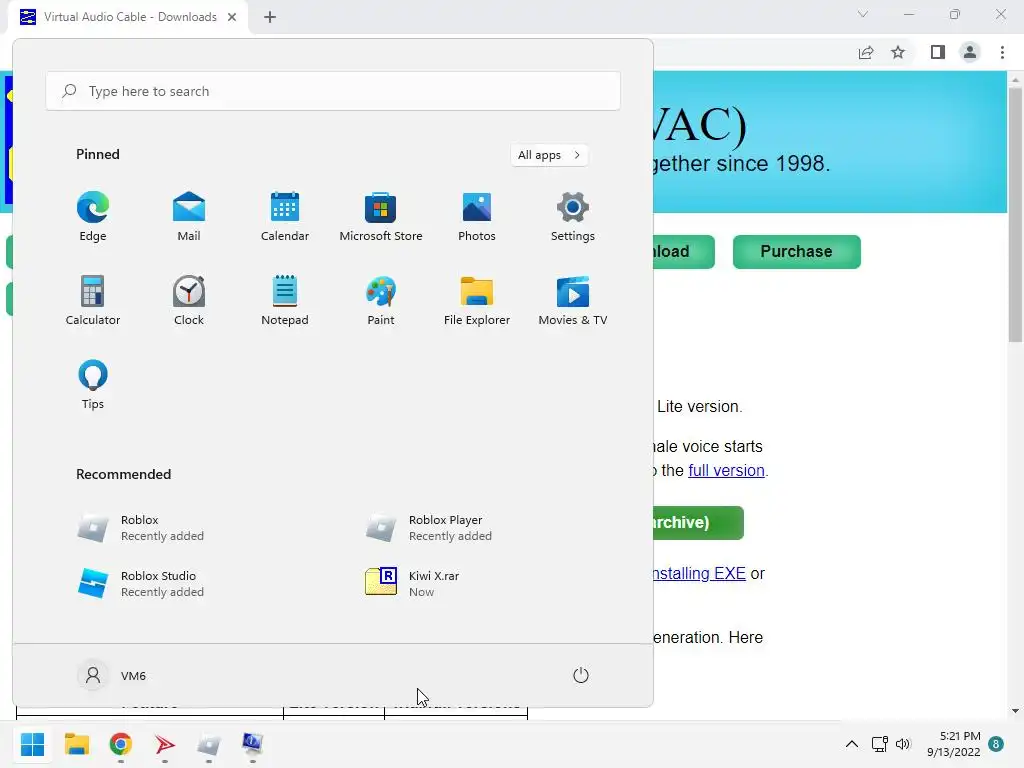Open the red arrow app on taskbar
This screenshot has height=768, width=1024.
[165, 744]
